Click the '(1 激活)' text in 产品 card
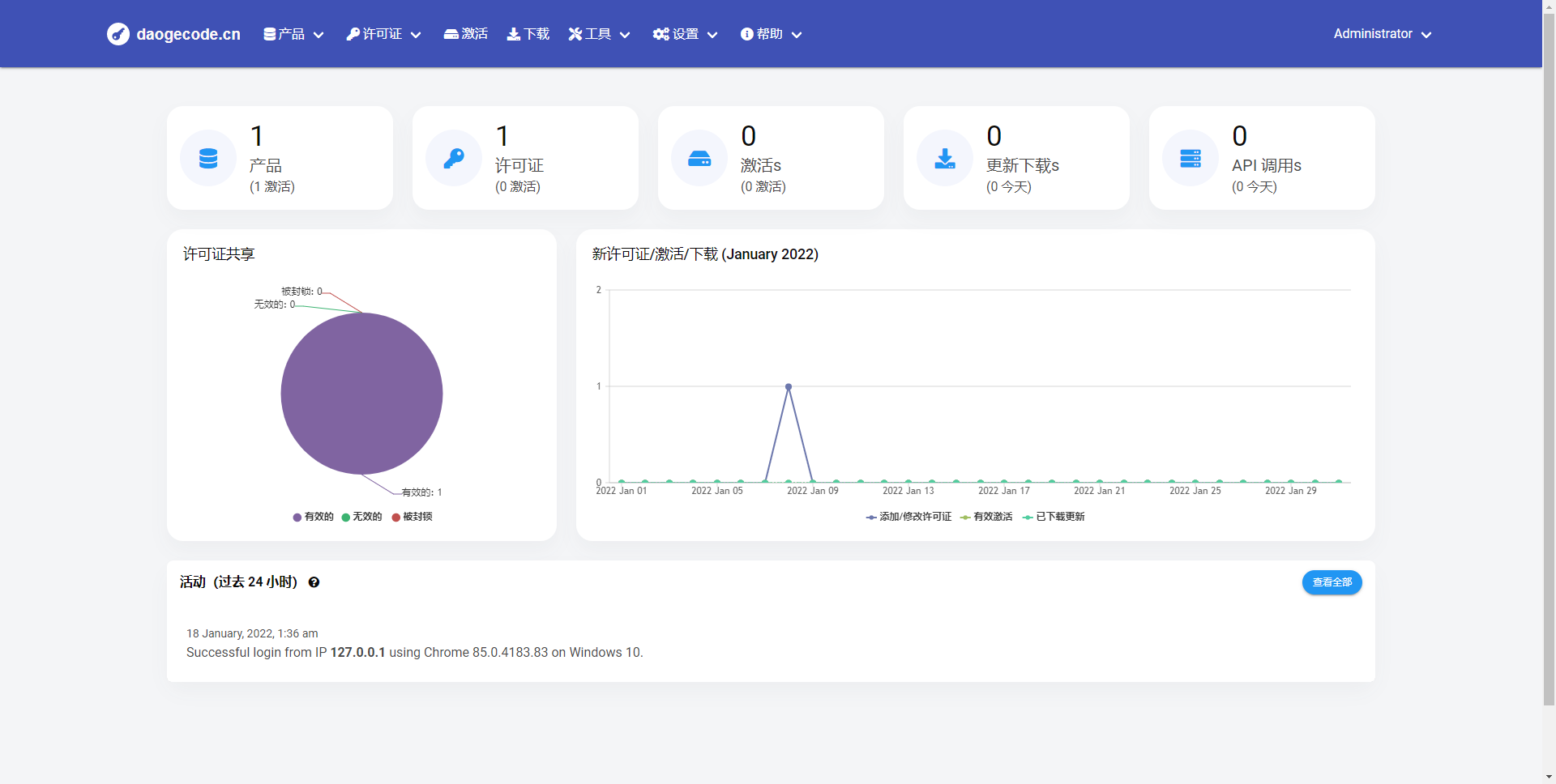 click(x=272, y=187)
